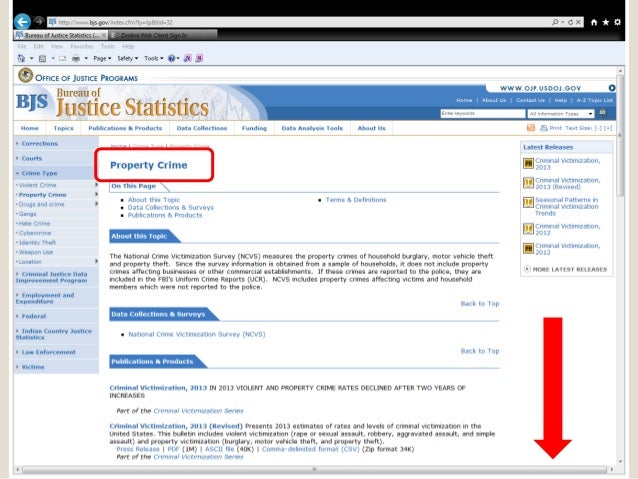Open the Tools dropdown in command bar
This screenshot has width=638, height=479.
(154, 58)
